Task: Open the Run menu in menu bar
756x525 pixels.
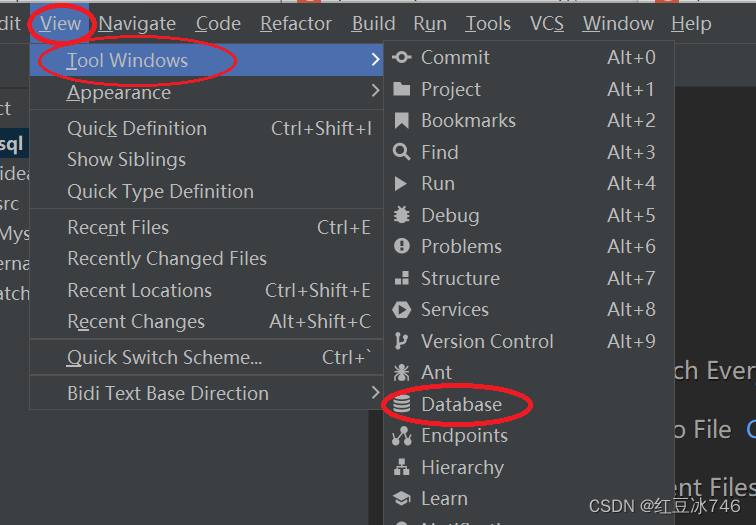Action: click(430, 24)
